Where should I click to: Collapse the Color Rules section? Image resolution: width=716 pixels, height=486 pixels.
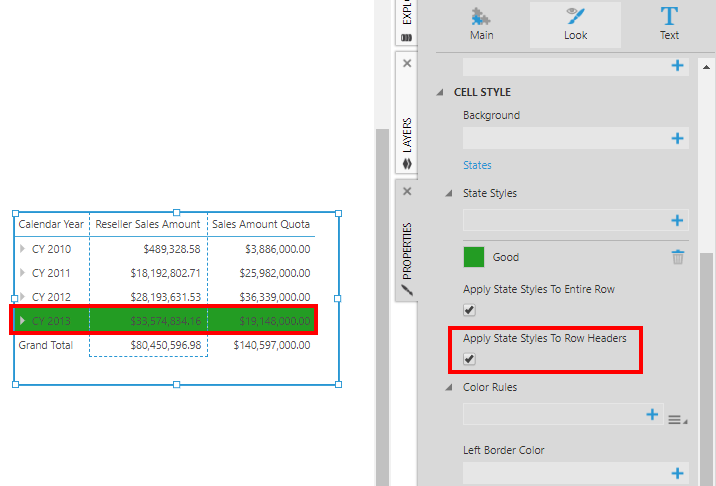(449, 387)
